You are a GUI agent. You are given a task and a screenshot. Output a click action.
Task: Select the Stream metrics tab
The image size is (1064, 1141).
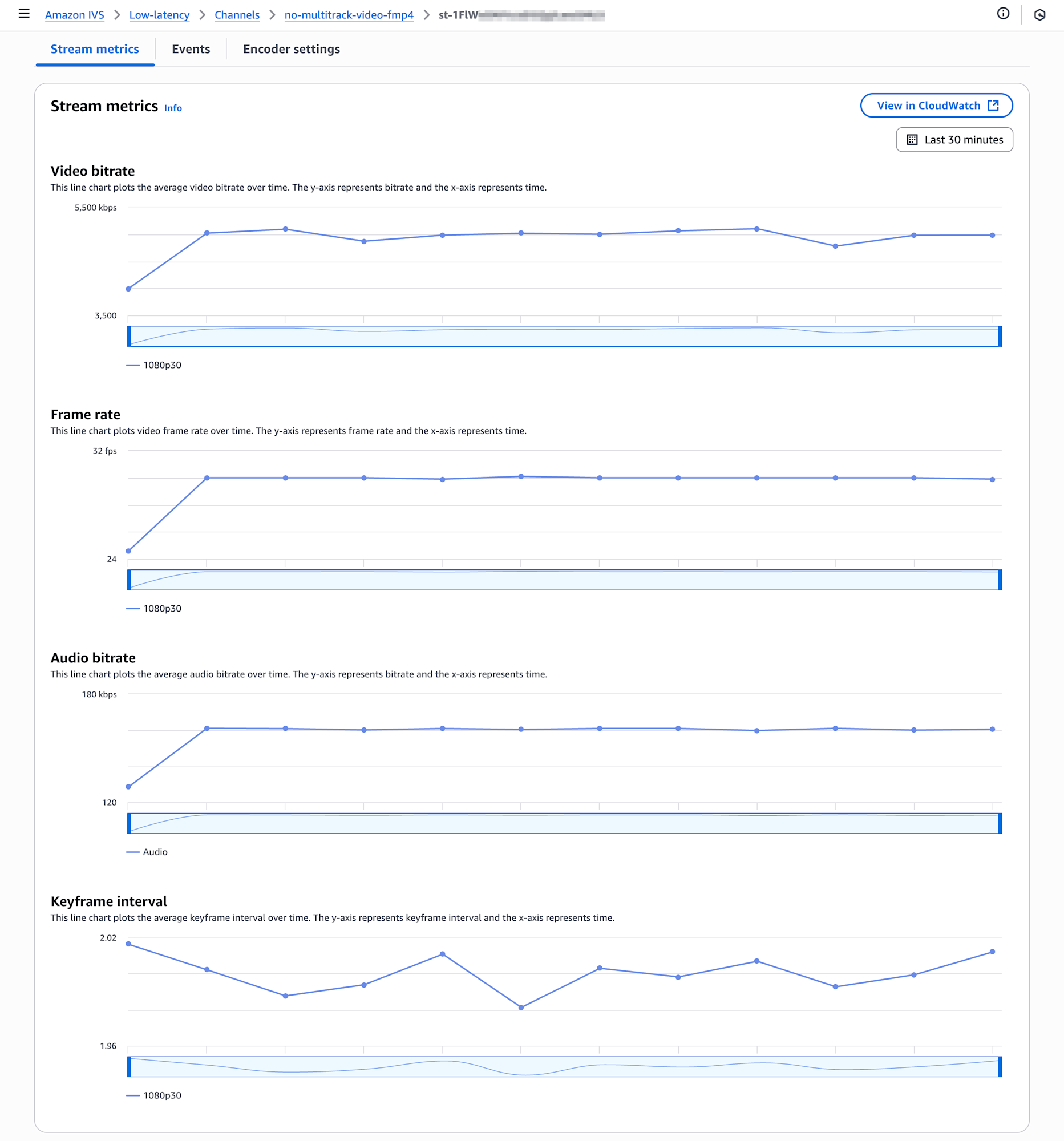point(95,50)
